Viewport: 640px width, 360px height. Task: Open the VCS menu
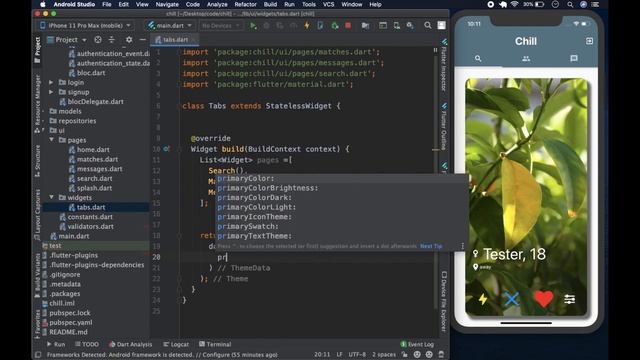[x=328, y=4]
